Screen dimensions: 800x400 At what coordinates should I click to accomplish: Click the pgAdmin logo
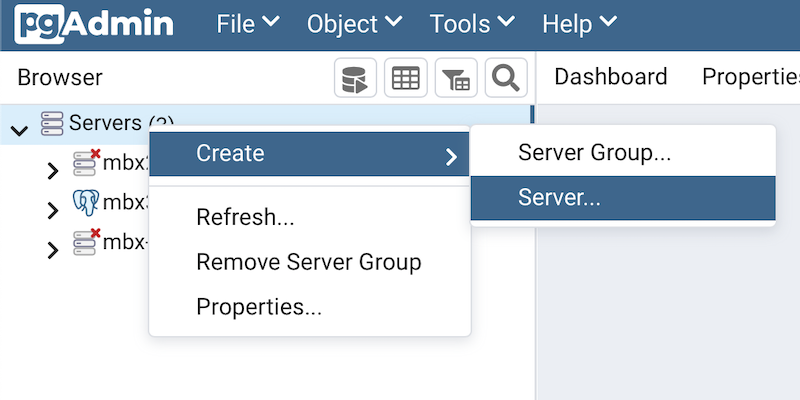point(93,24)
